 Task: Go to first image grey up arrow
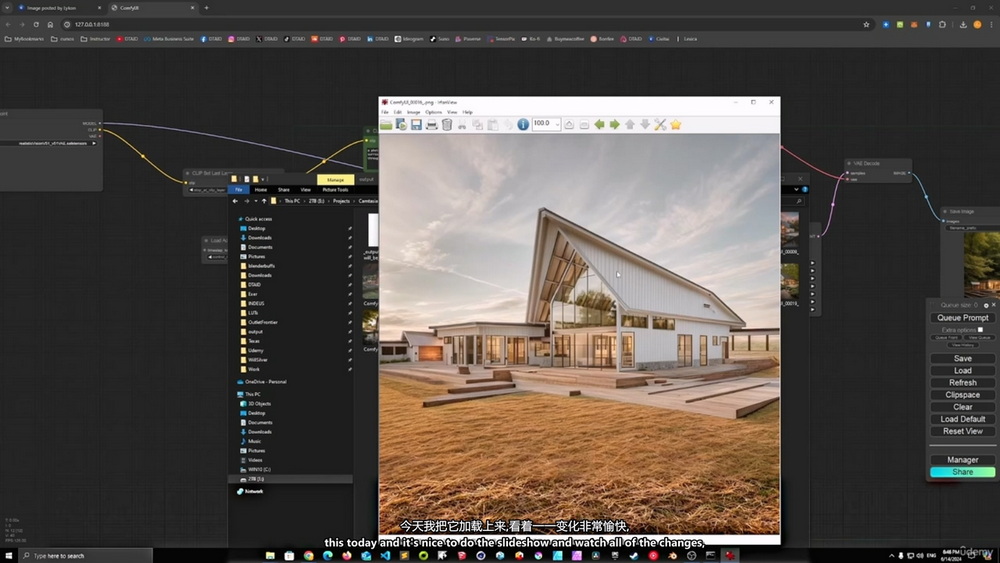pyautogui.click(x=630, y=125)
